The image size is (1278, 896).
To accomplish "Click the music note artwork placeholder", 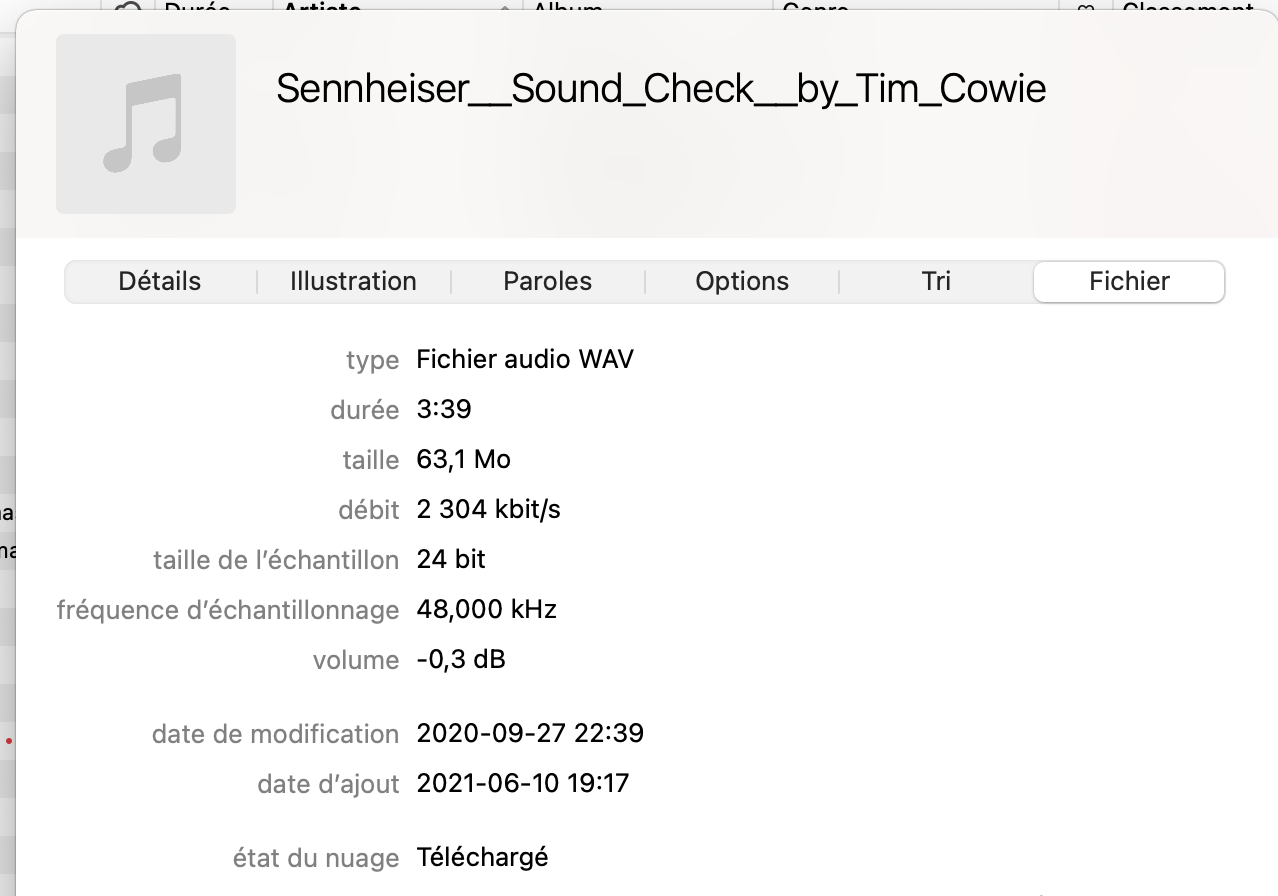I will click(146, 124).
